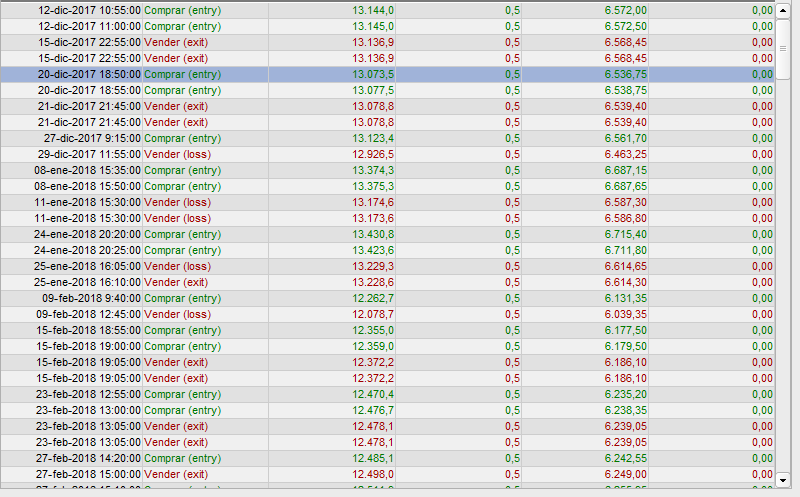Click amount 6.131,35 cell
Viewport: 800px width, 497px height.
[x=626, y=298]
